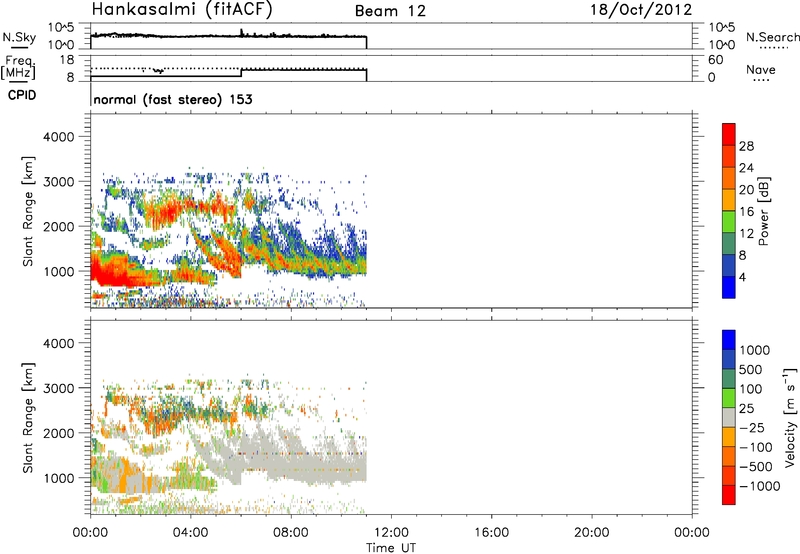Click the 12:00 time axis label
Viewport: 800px width, 554px height.
tap(391, 533)
